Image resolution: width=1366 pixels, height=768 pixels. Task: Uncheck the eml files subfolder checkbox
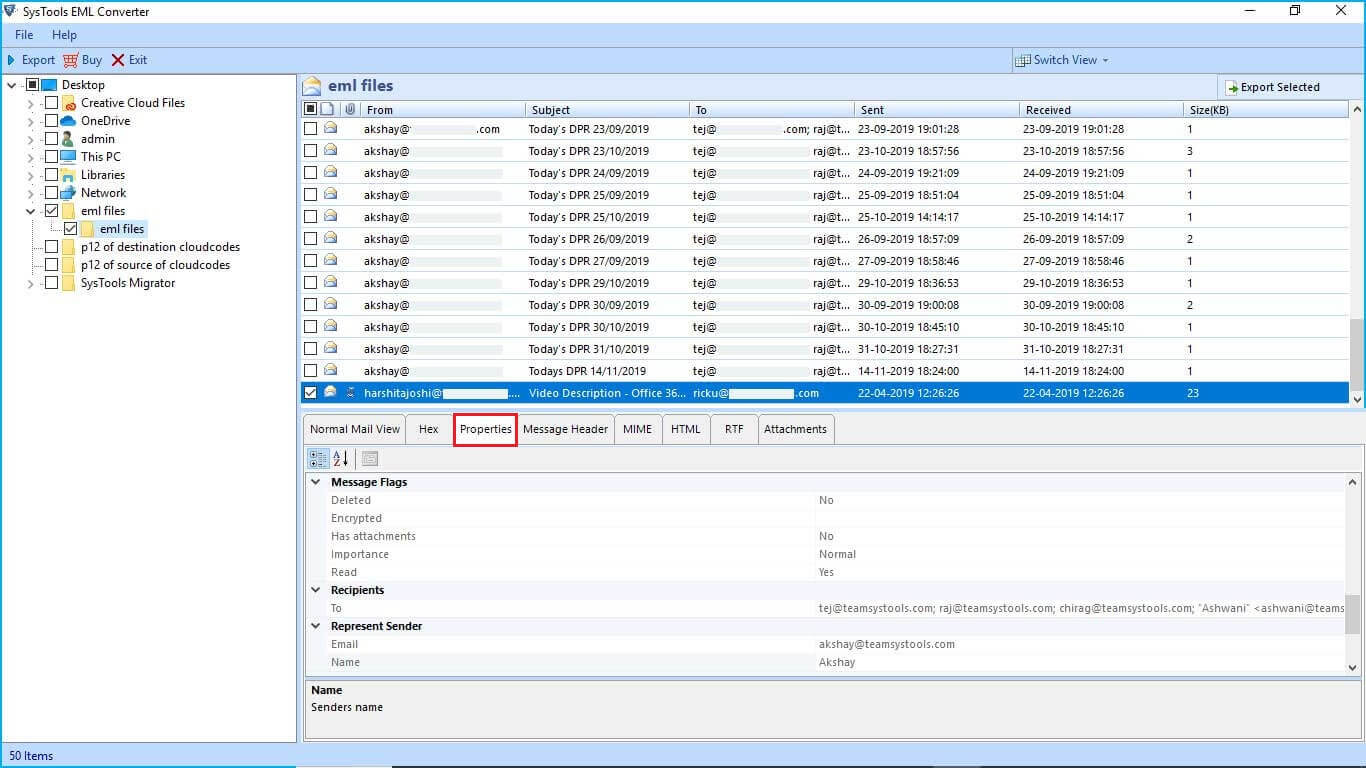70,229
